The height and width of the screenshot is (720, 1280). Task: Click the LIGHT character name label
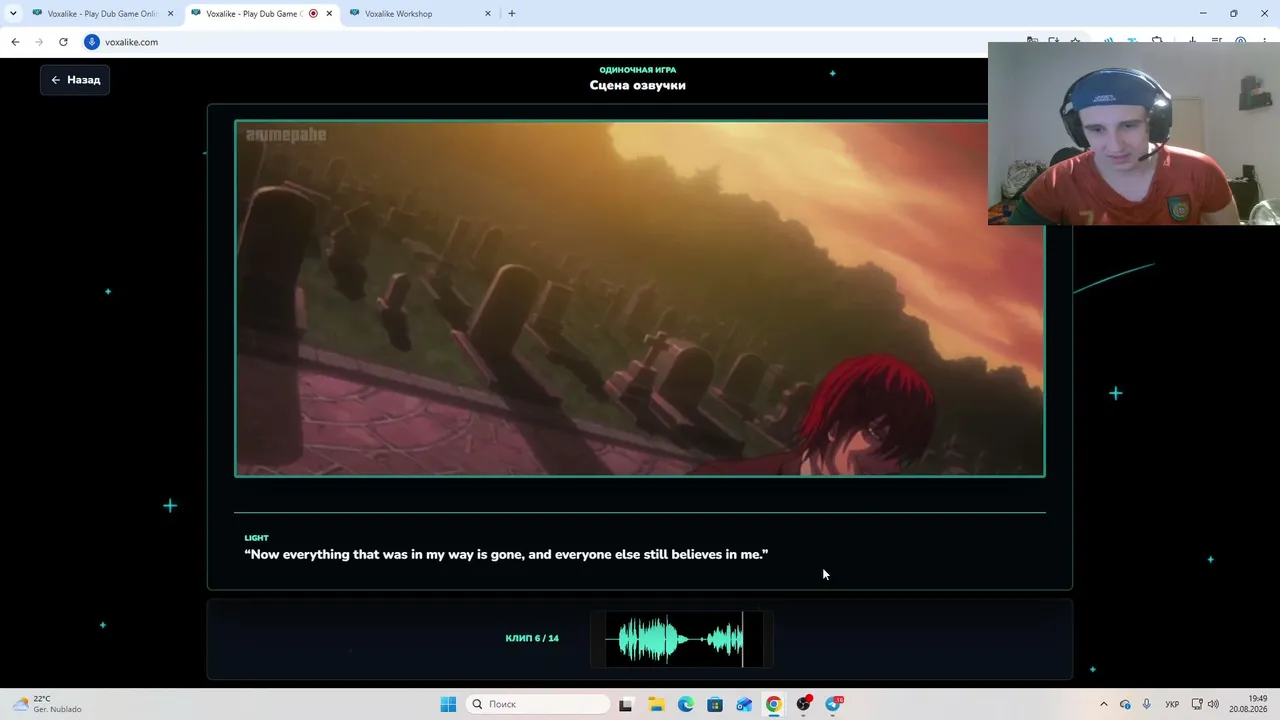point(257,538)
